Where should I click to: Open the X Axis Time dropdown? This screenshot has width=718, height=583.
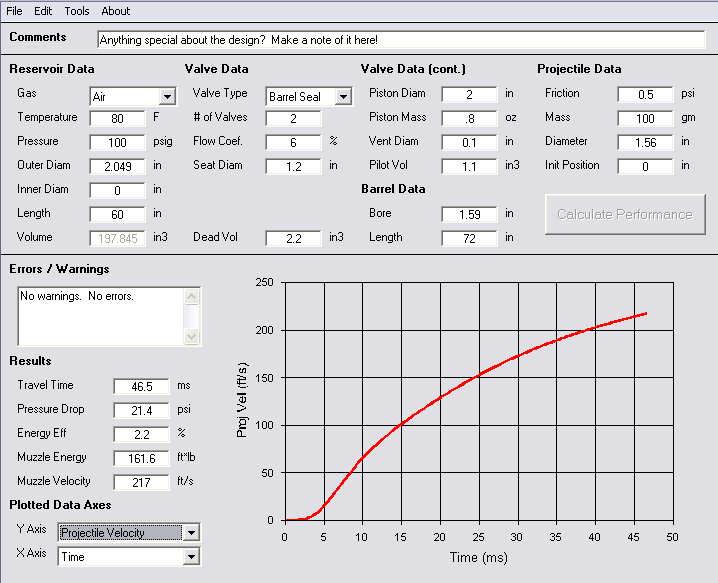pos(191,557)
